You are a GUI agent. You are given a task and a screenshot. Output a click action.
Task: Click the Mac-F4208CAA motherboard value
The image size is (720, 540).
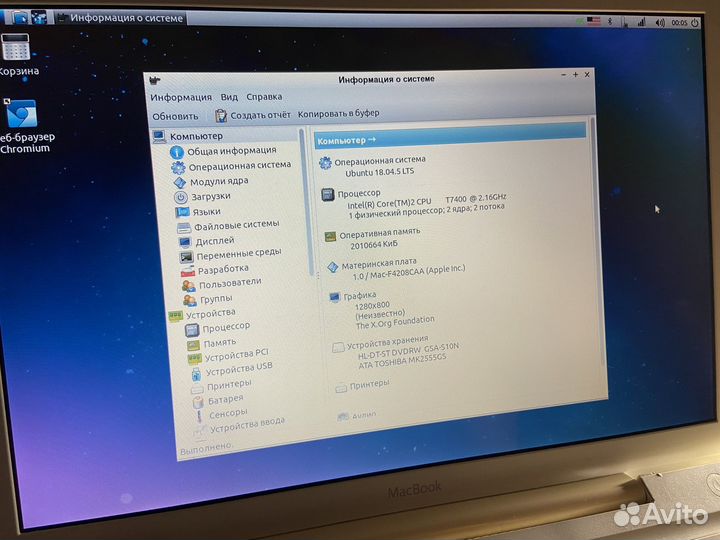pyautogui.click(x=409, y=272)
